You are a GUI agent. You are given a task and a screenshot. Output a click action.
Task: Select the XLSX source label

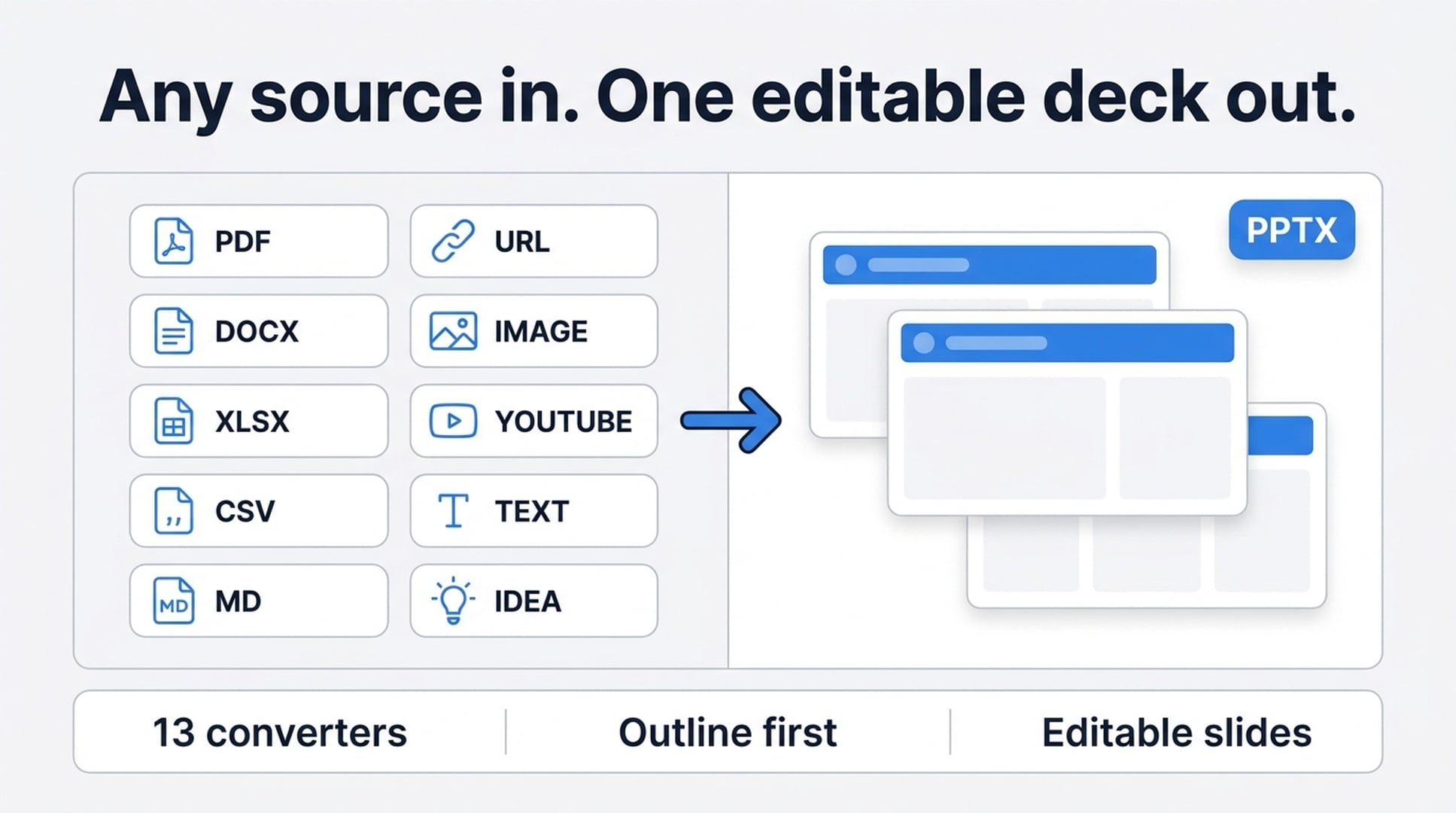(x=252, y=422)
